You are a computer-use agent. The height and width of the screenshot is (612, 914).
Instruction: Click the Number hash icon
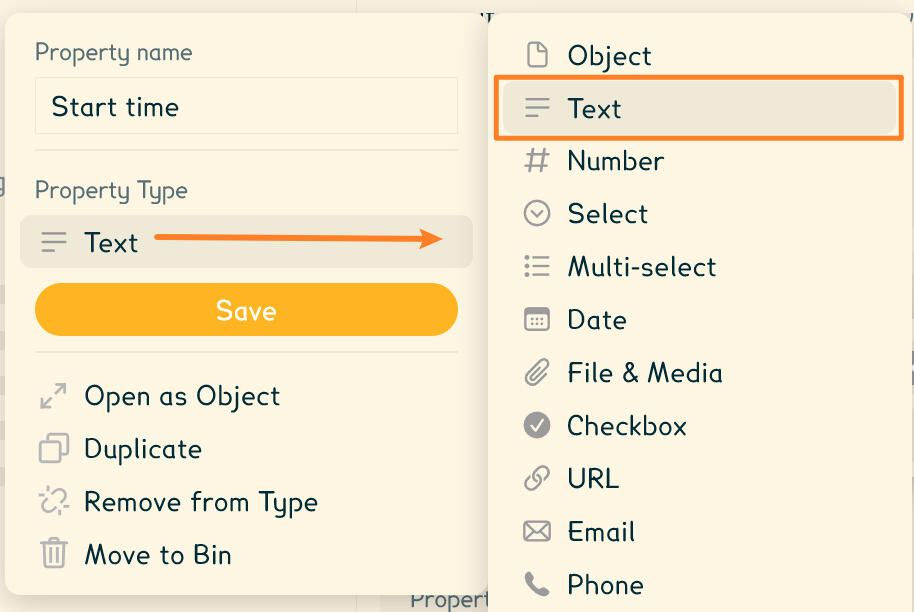(x=537, y=161)
